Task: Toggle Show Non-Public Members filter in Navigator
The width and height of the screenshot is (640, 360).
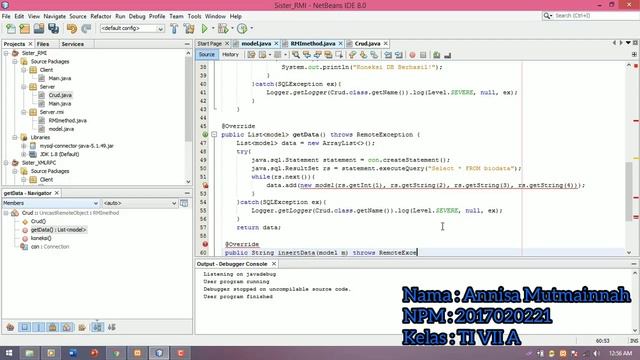Action: (x=52, y=327)
